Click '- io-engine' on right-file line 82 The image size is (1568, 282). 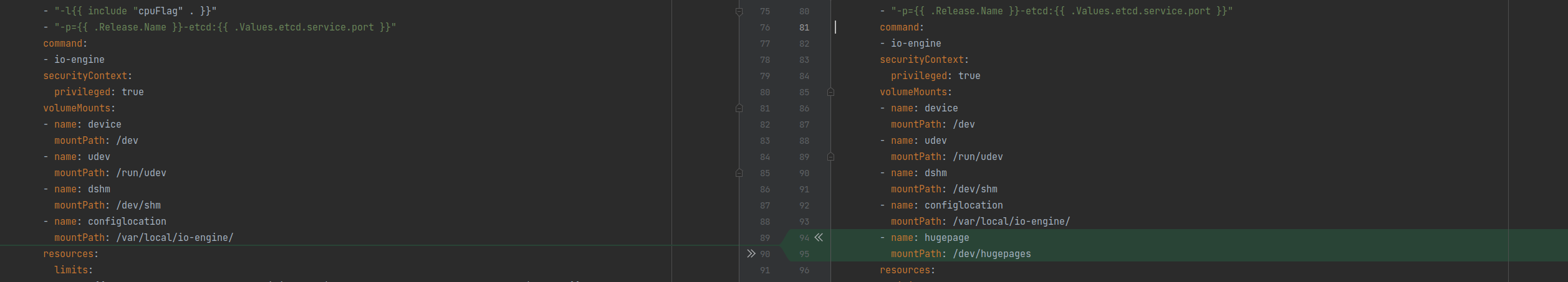[910, 44]
